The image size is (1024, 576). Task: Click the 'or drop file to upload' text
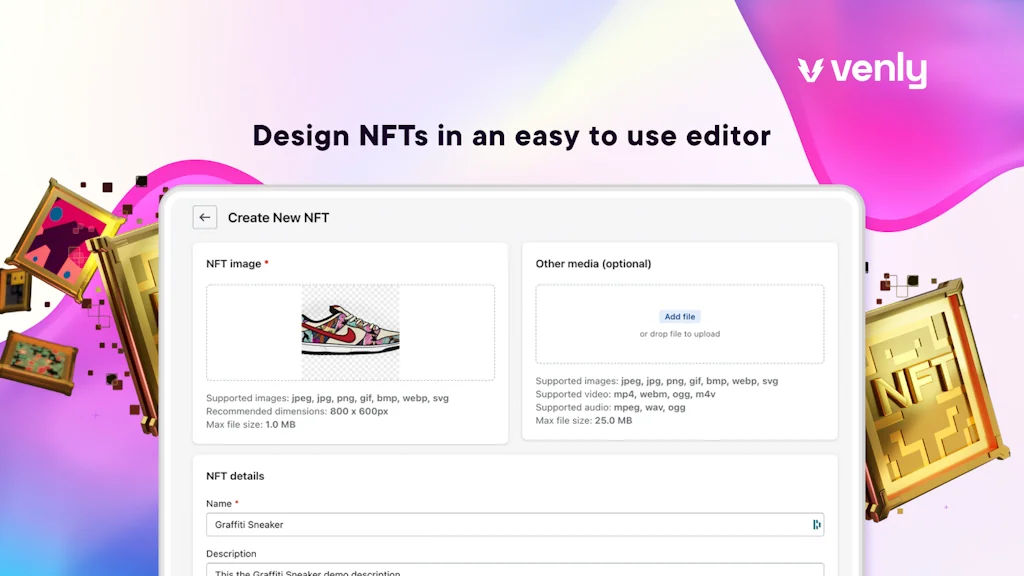[x=680, y=333]
